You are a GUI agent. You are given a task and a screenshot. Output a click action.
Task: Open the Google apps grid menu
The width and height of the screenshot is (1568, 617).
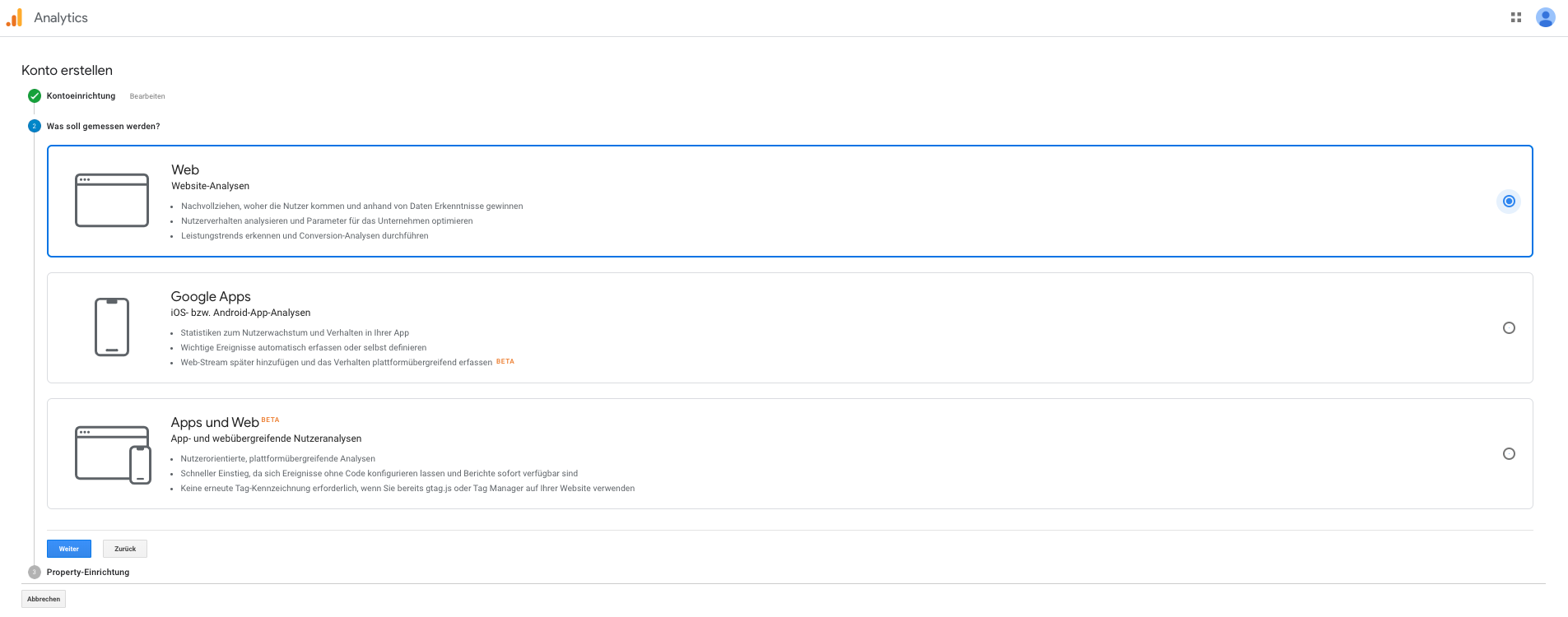1515,17
